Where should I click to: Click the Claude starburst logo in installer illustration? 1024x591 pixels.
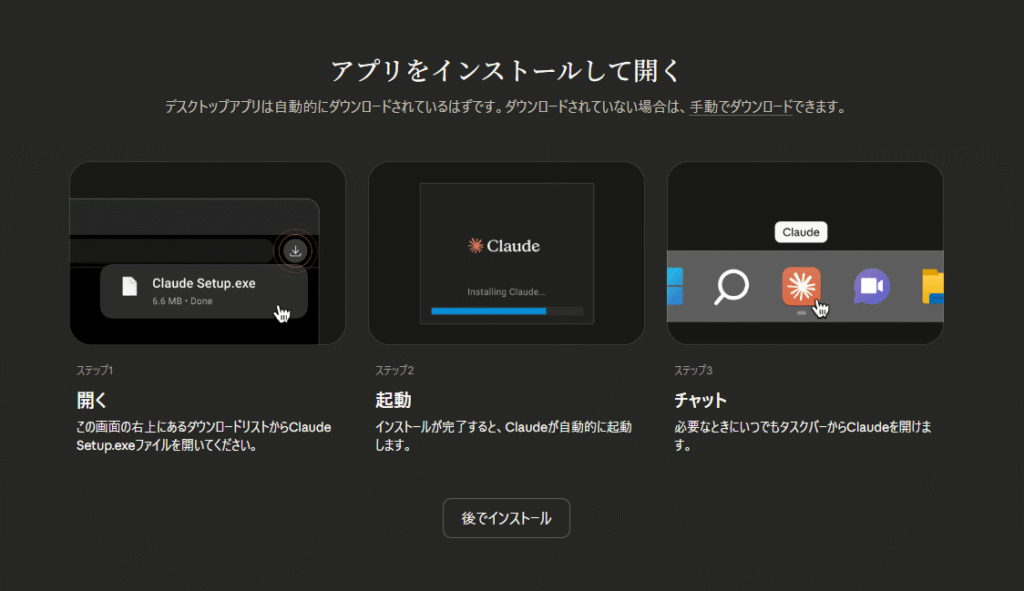click(475, 246)
